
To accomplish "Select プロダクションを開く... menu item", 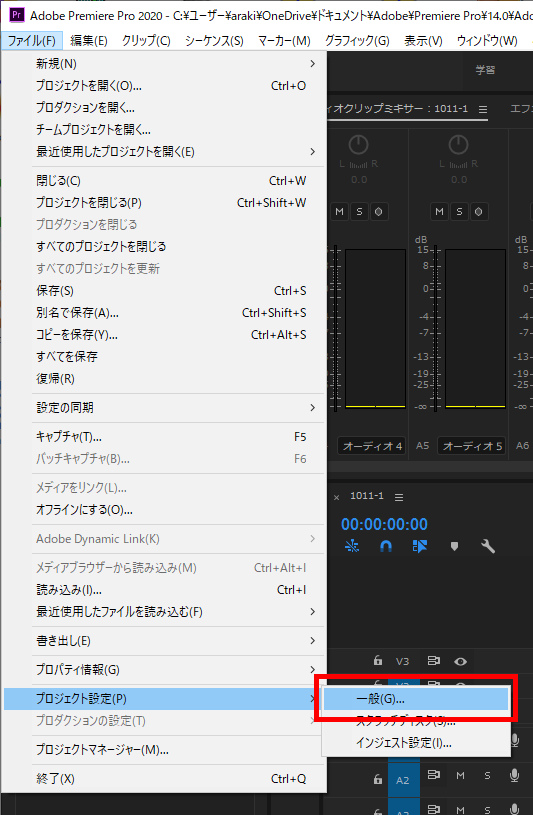I will pos(164,108).
